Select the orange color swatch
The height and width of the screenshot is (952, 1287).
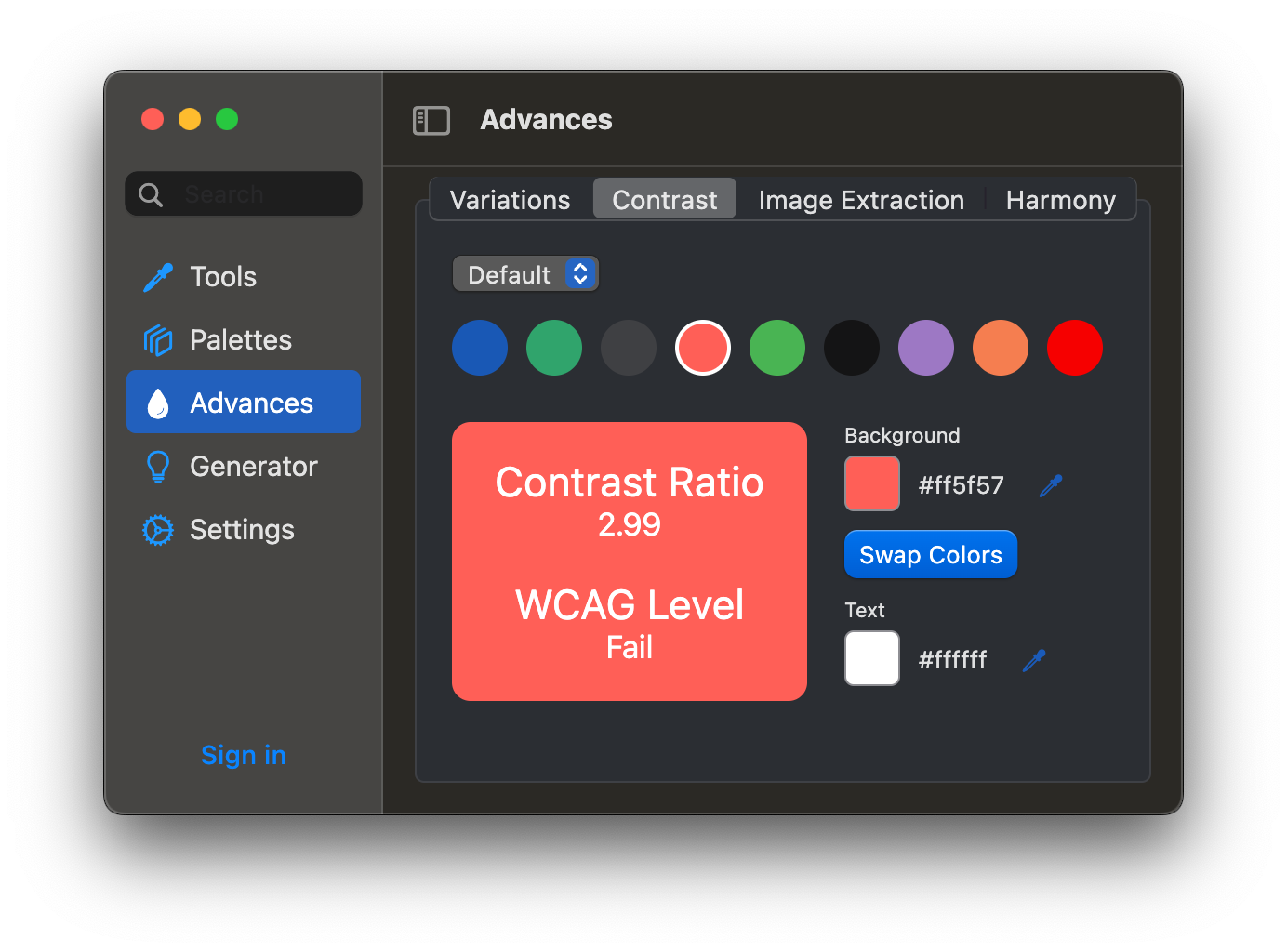tap(1001, 348)
